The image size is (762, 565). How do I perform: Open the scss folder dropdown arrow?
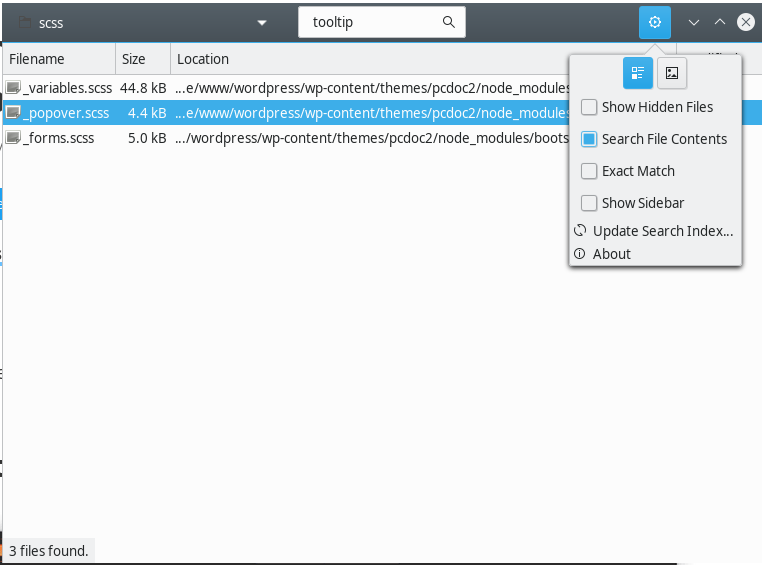(262, 23)
